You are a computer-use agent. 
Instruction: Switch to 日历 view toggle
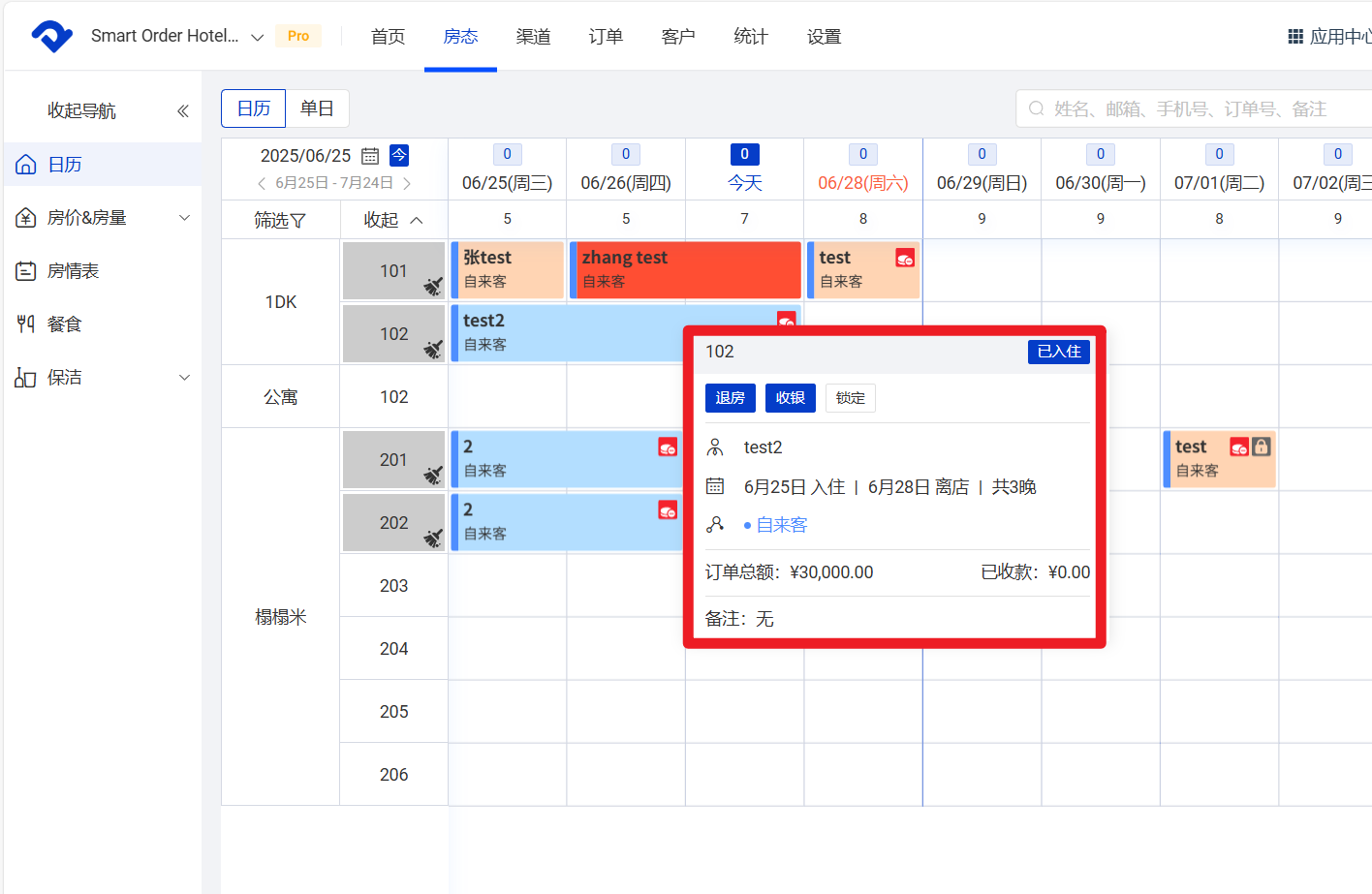254,108
